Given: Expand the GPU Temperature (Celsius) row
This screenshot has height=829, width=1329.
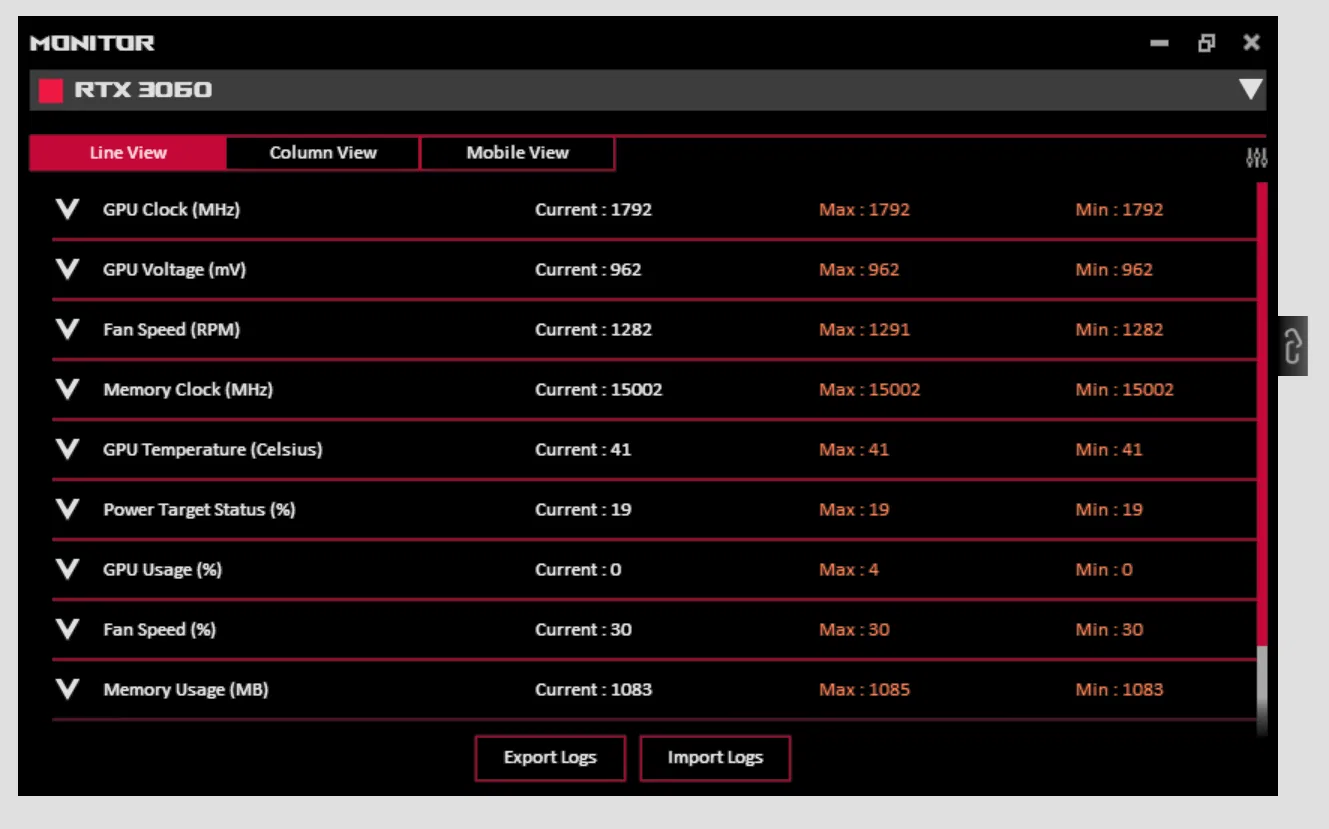Looking at the screenshot, I should pos(67,449).
